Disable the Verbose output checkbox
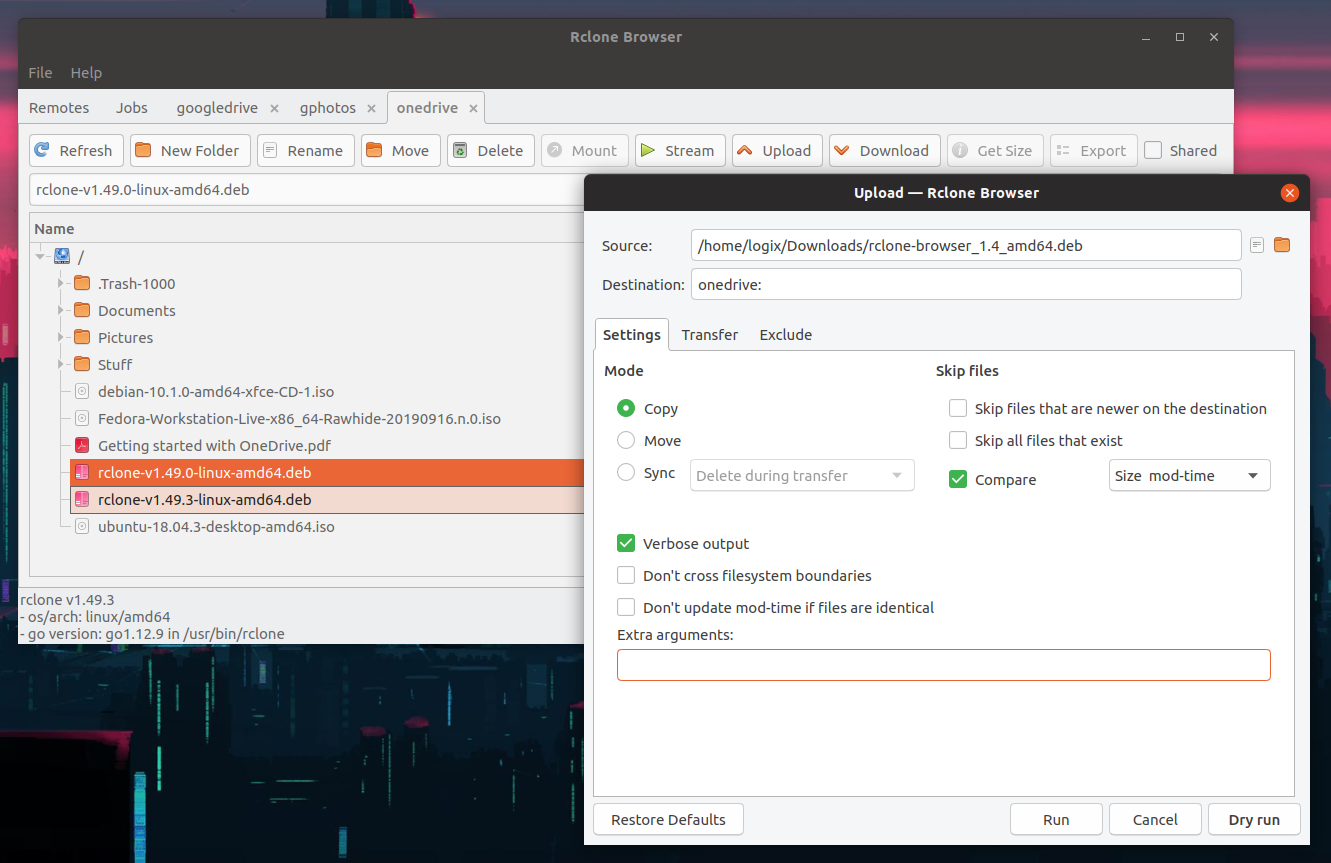This screenshot has width=1331, height=863. [x=626, y=543]
